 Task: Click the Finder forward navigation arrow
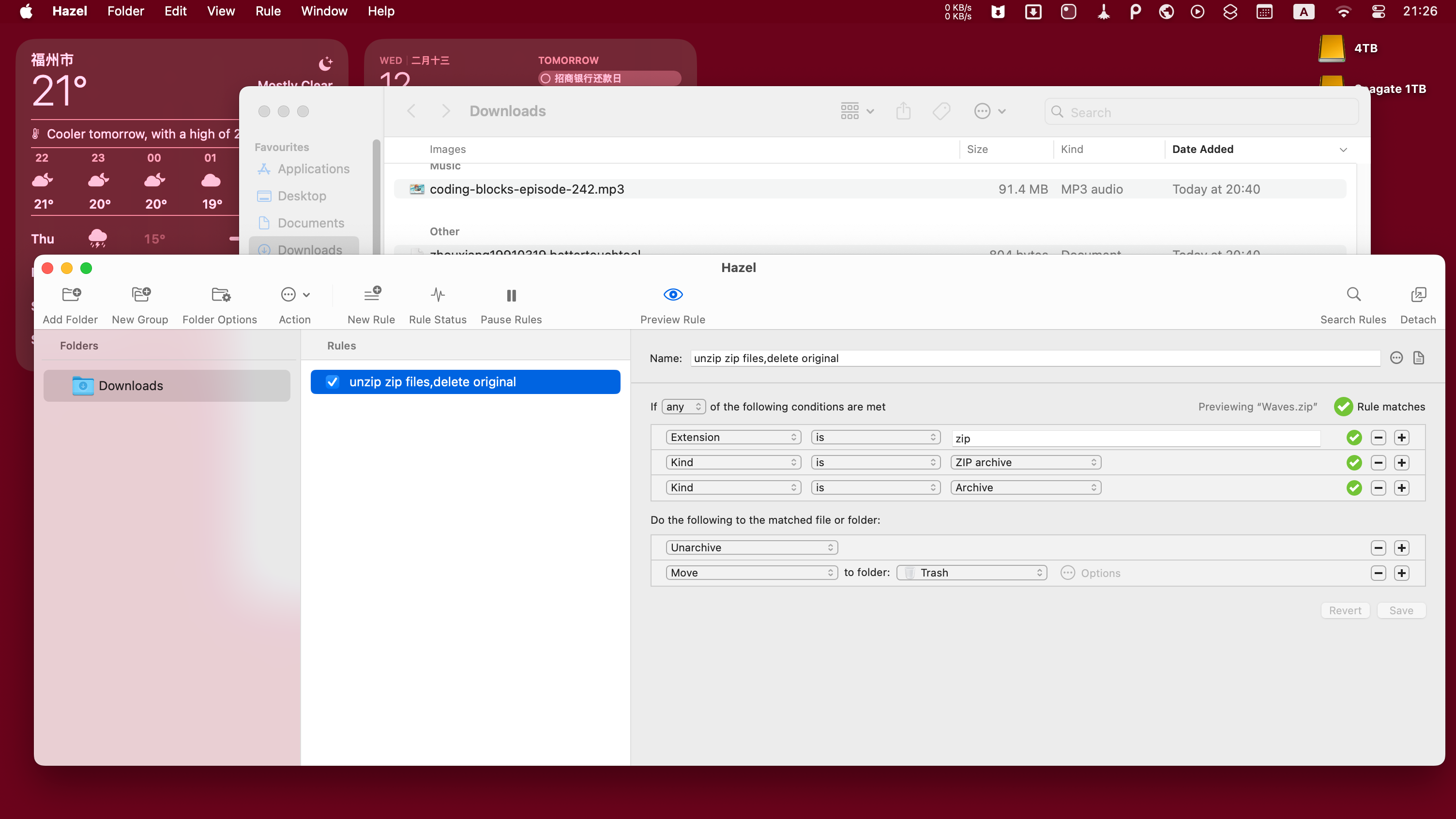pyautogui.click(x=446, y=111)
